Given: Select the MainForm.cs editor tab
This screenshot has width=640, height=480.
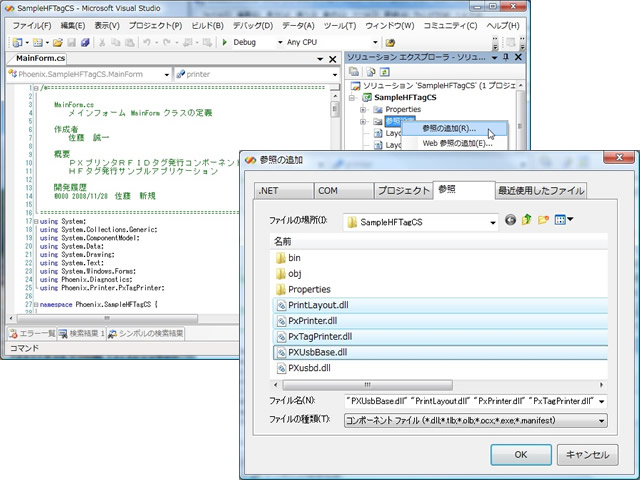Looking at the screenshot, I should [x=40, y=58].
